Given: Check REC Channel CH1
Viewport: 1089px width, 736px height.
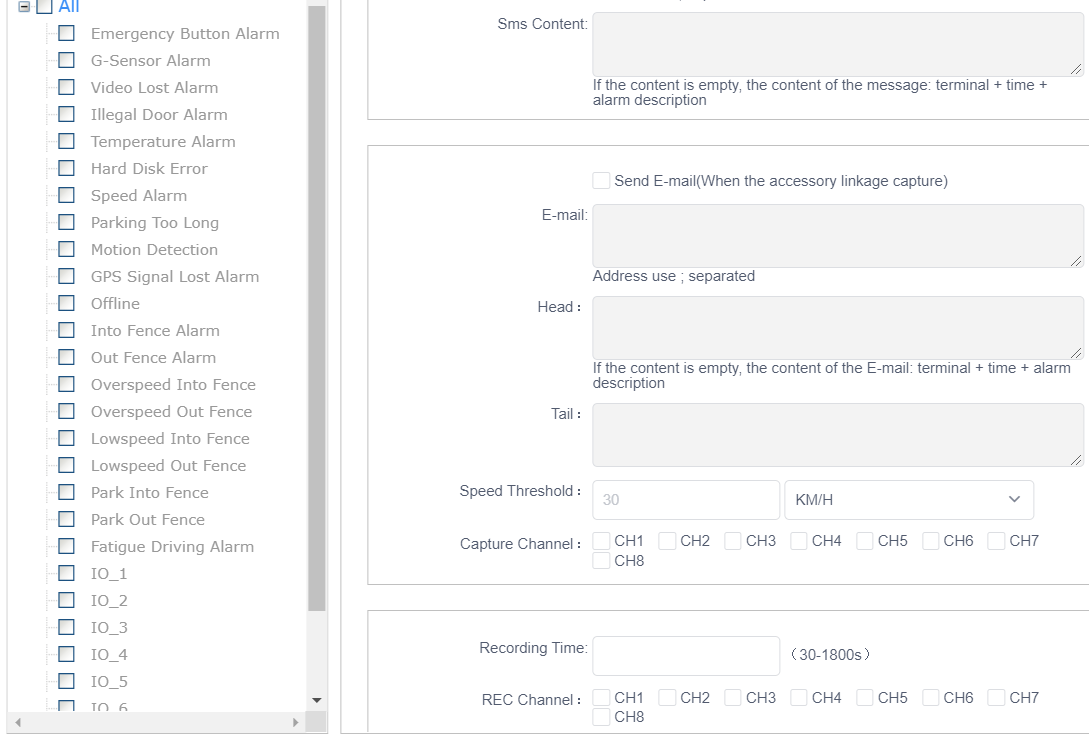Looking at the screenshot, I should [601, 697].
